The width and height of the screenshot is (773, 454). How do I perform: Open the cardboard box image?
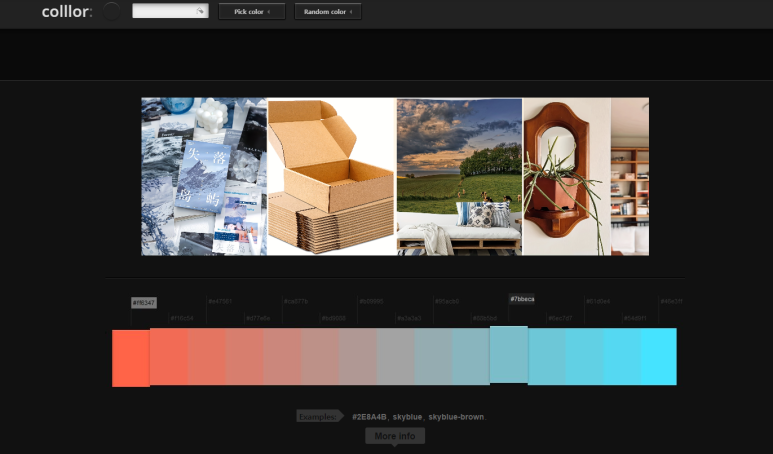coord(331,176)
